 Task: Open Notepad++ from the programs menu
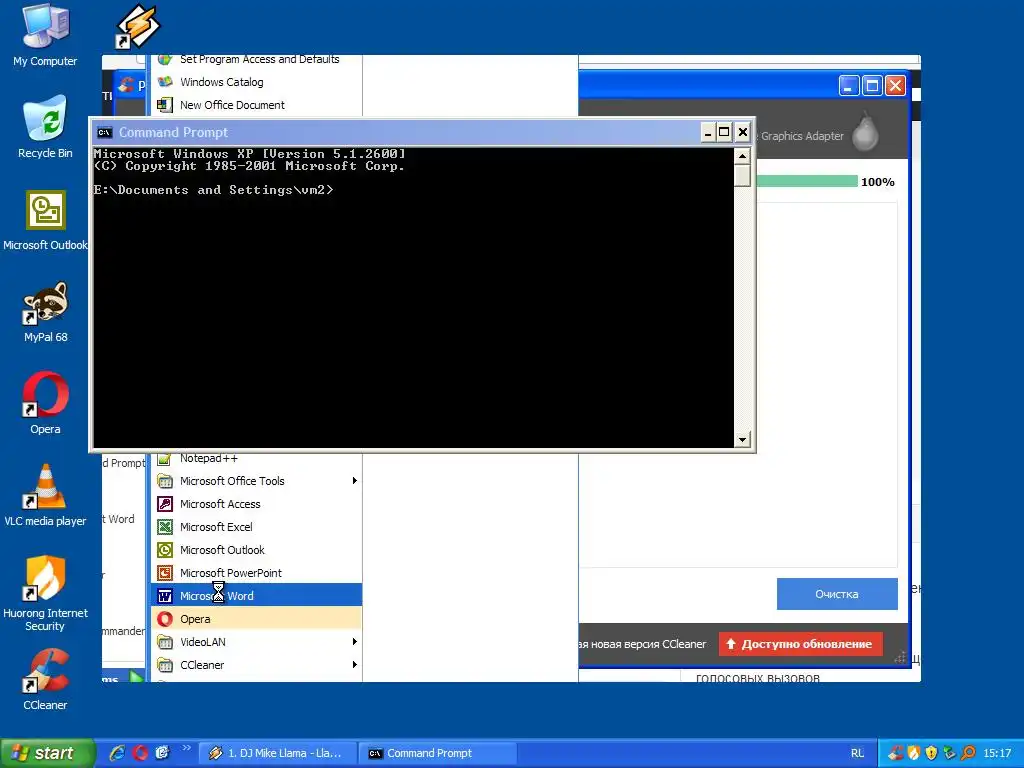point(257,458)
